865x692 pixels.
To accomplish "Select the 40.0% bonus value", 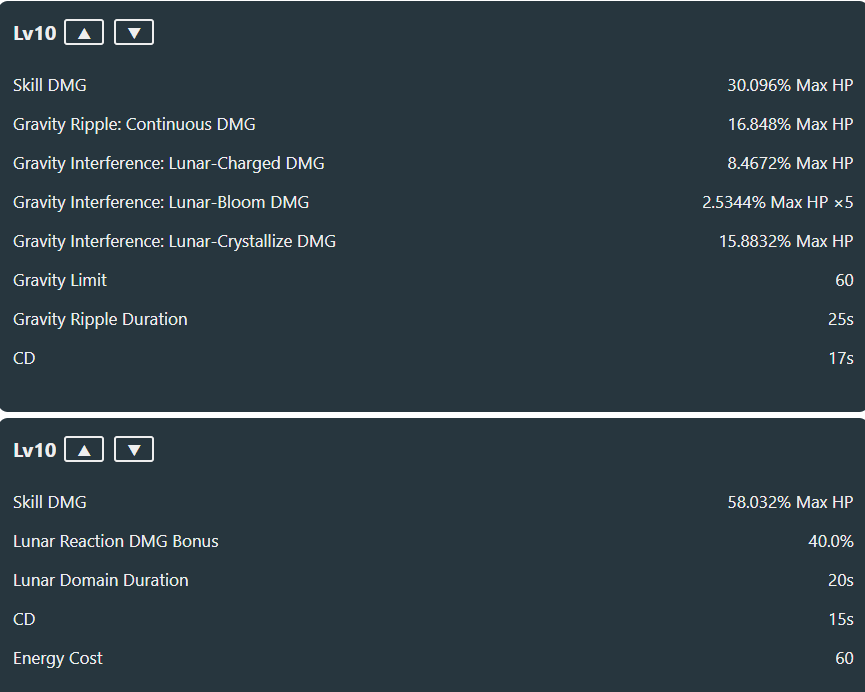I will (831, 541).
